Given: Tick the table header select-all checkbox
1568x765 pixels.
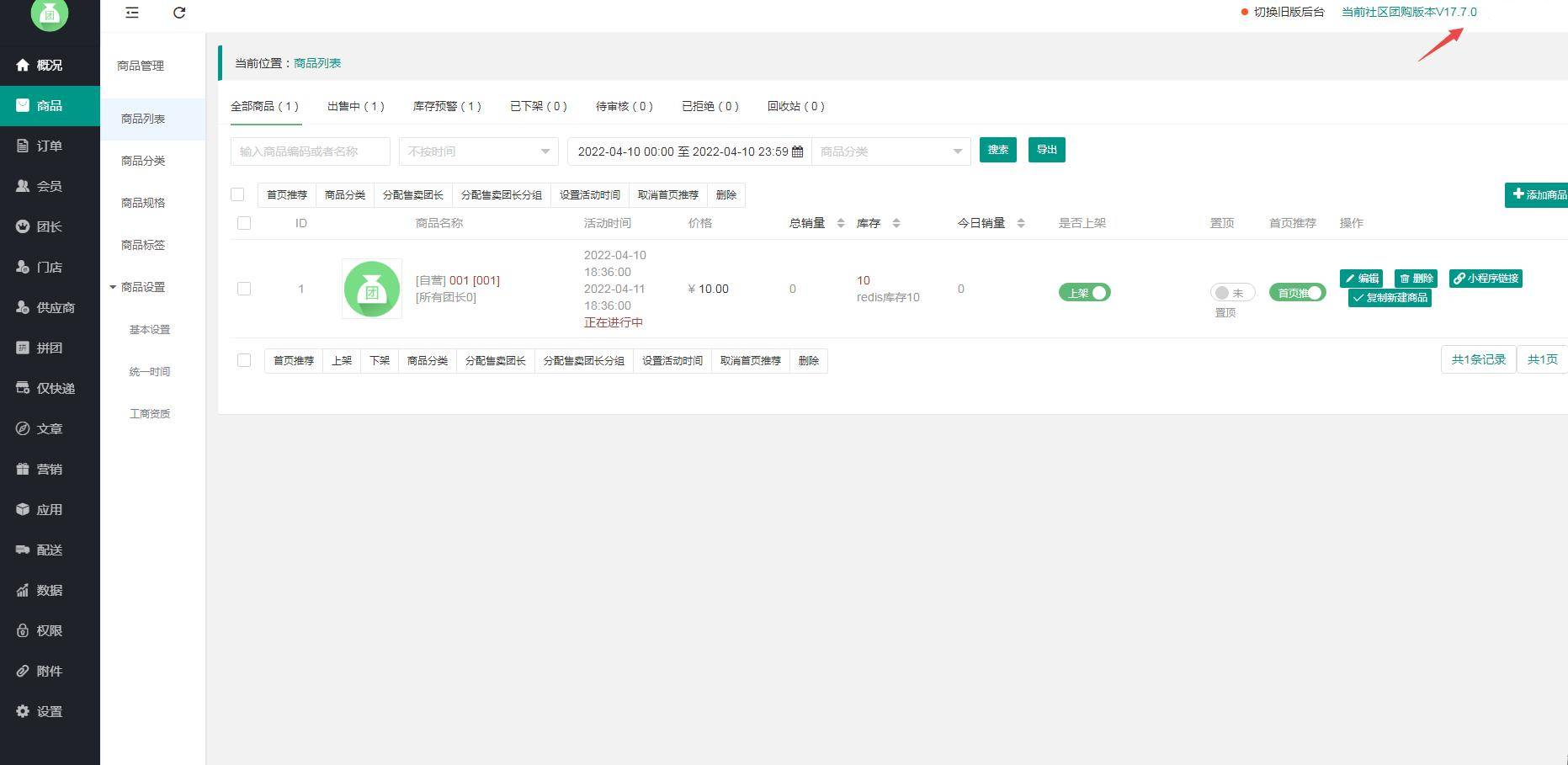Looking at the screenshot, I should pyautogui.click(x=244, y=223).
